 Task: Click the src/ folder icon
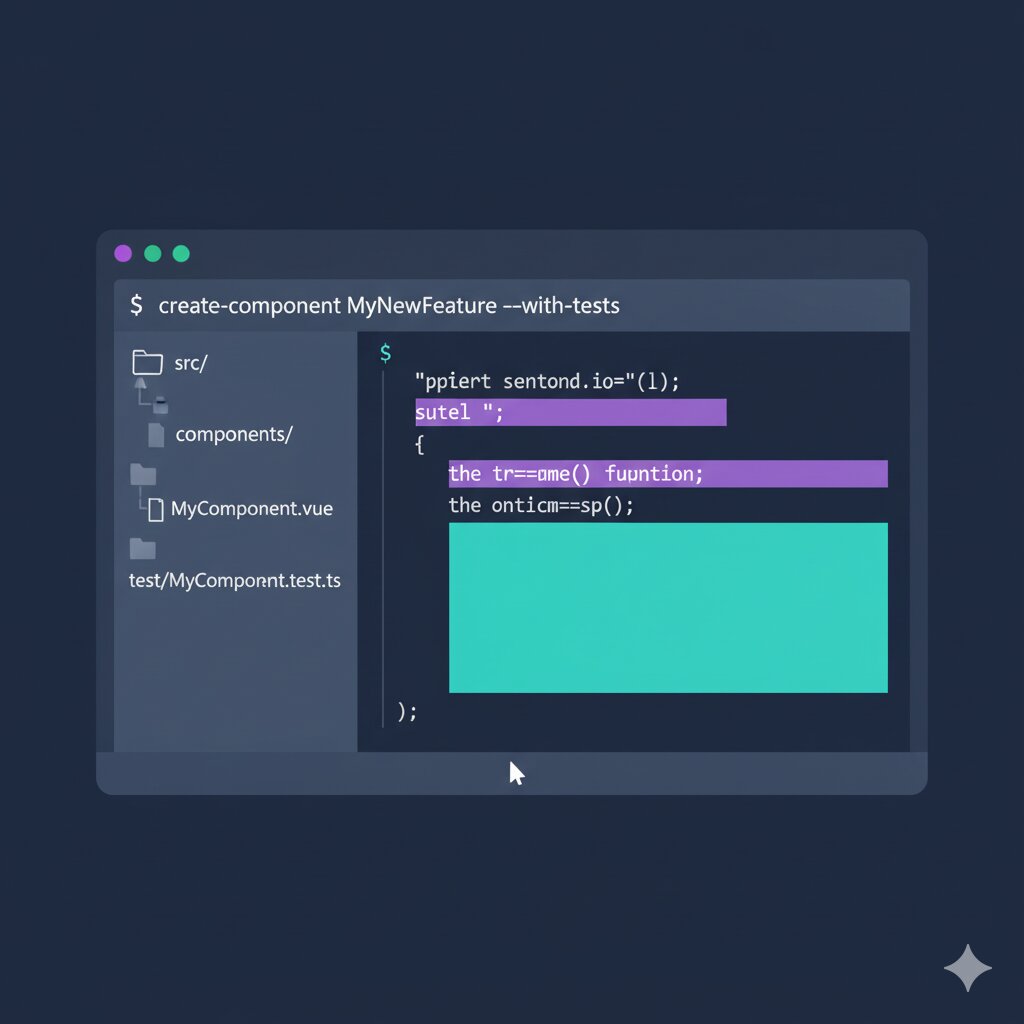(146, 362)
